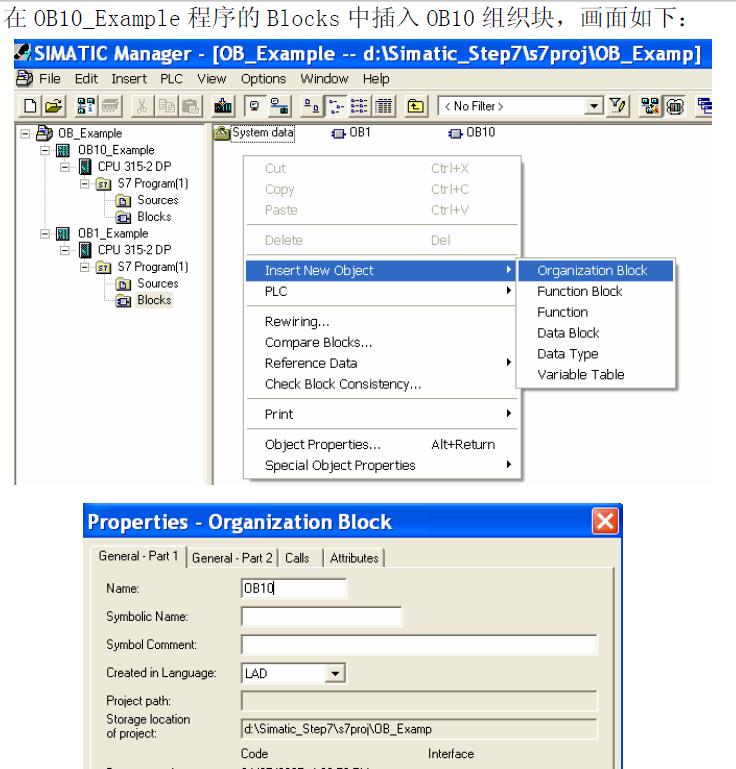Image resolution: width=736 pixels, height=769 pixels.
Task: Click the filter funnel edit icon
Action: (618, 106)
